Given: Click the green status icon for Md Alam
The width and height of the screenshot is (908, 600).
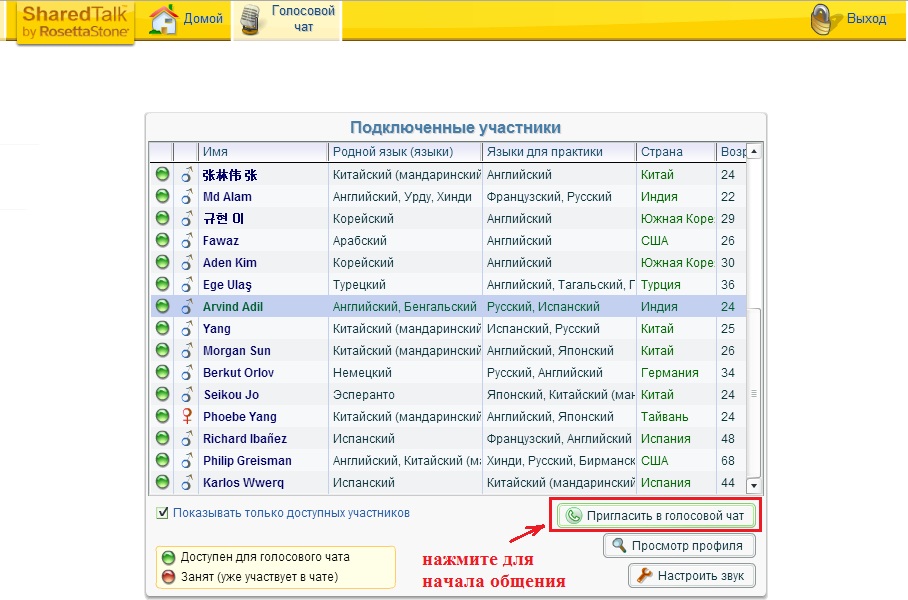Looking at the screenshot, I should (x=162, y=197).
